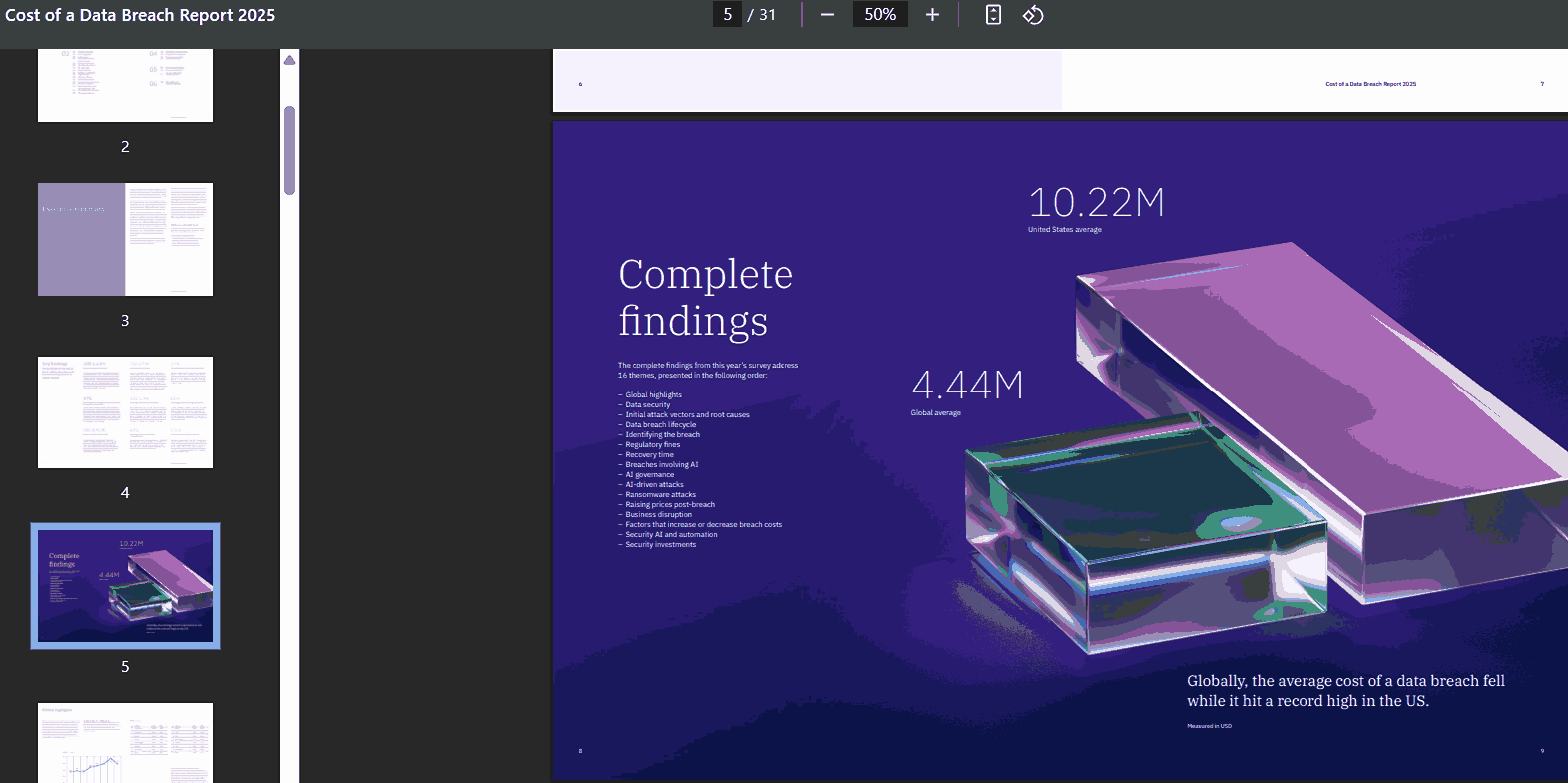The height and width of the screenshot is (783, 1568).
Task: Open page 2 thumbnail
Action: [x=125, y=85]
